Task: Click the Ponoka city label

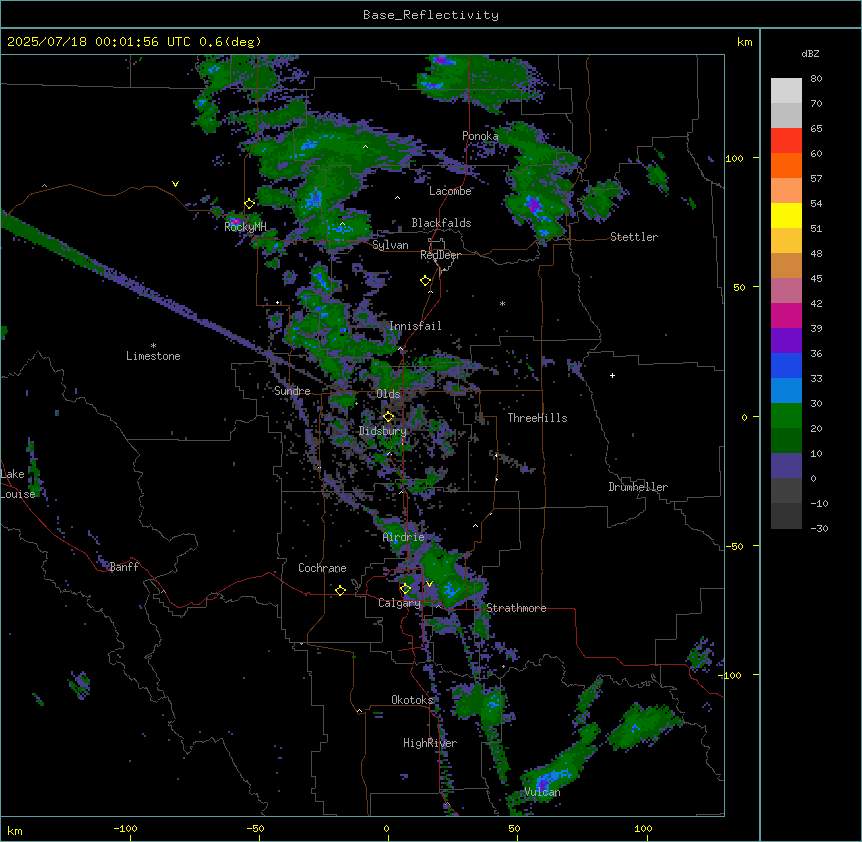Action: point(480,136)
